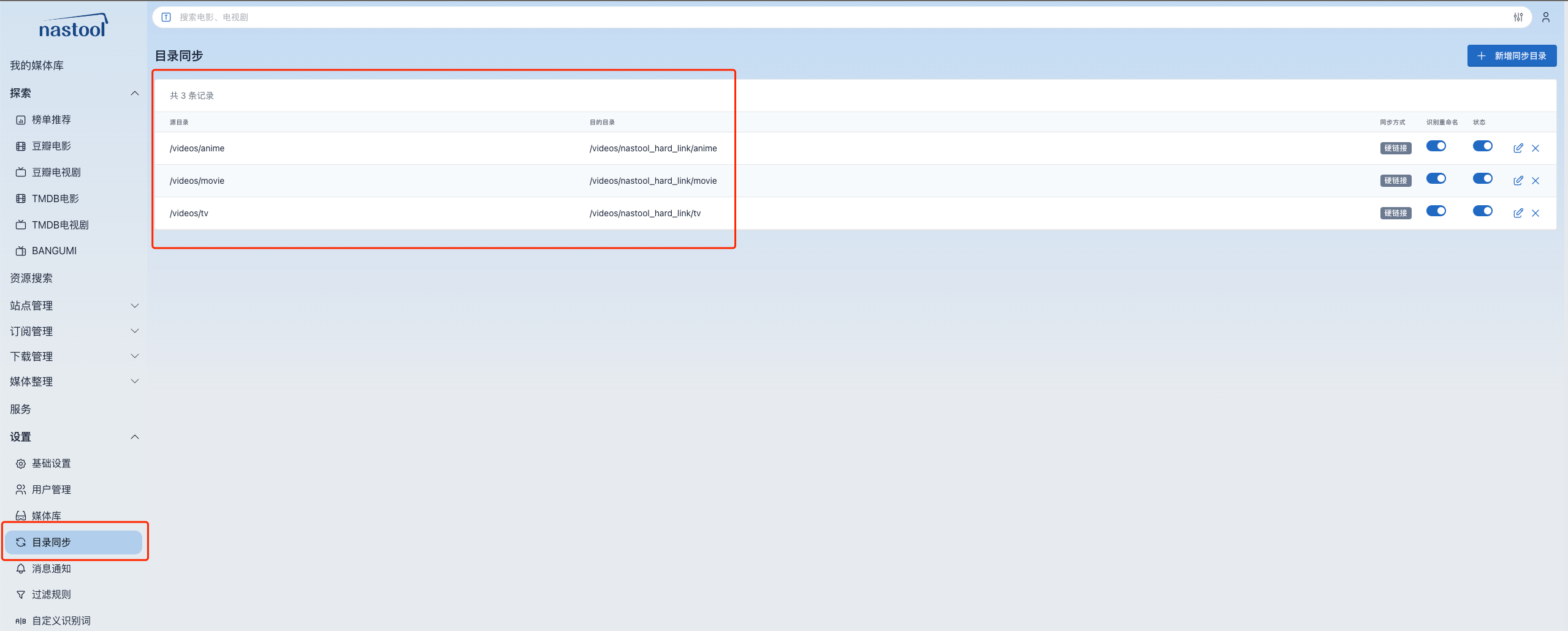This screenshot has width=1568, height=631.
Task: Open the user account icon
Action: tap(1545, 17)
